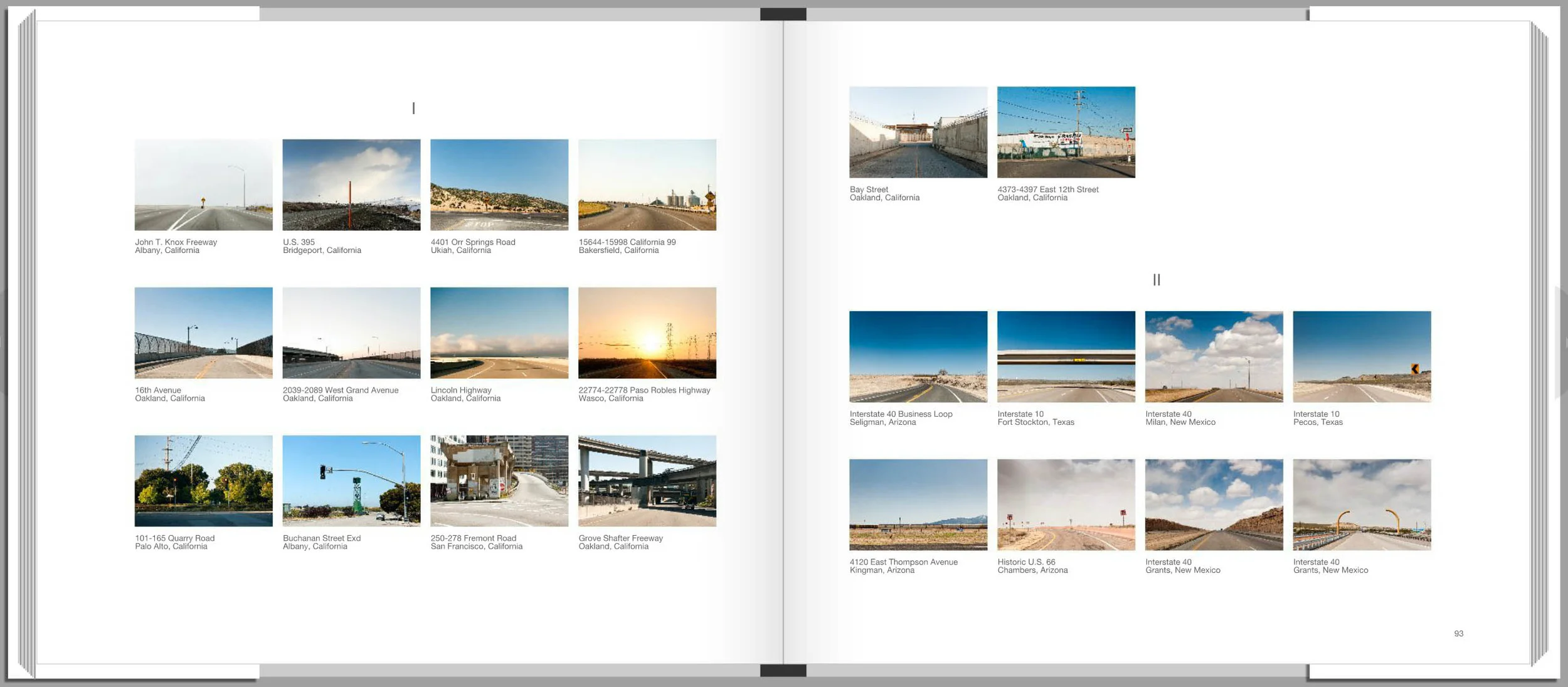Open the Historic U.S. 66 Chambers photo
Screen dimensions: 1568x687
click(1066, 504)
